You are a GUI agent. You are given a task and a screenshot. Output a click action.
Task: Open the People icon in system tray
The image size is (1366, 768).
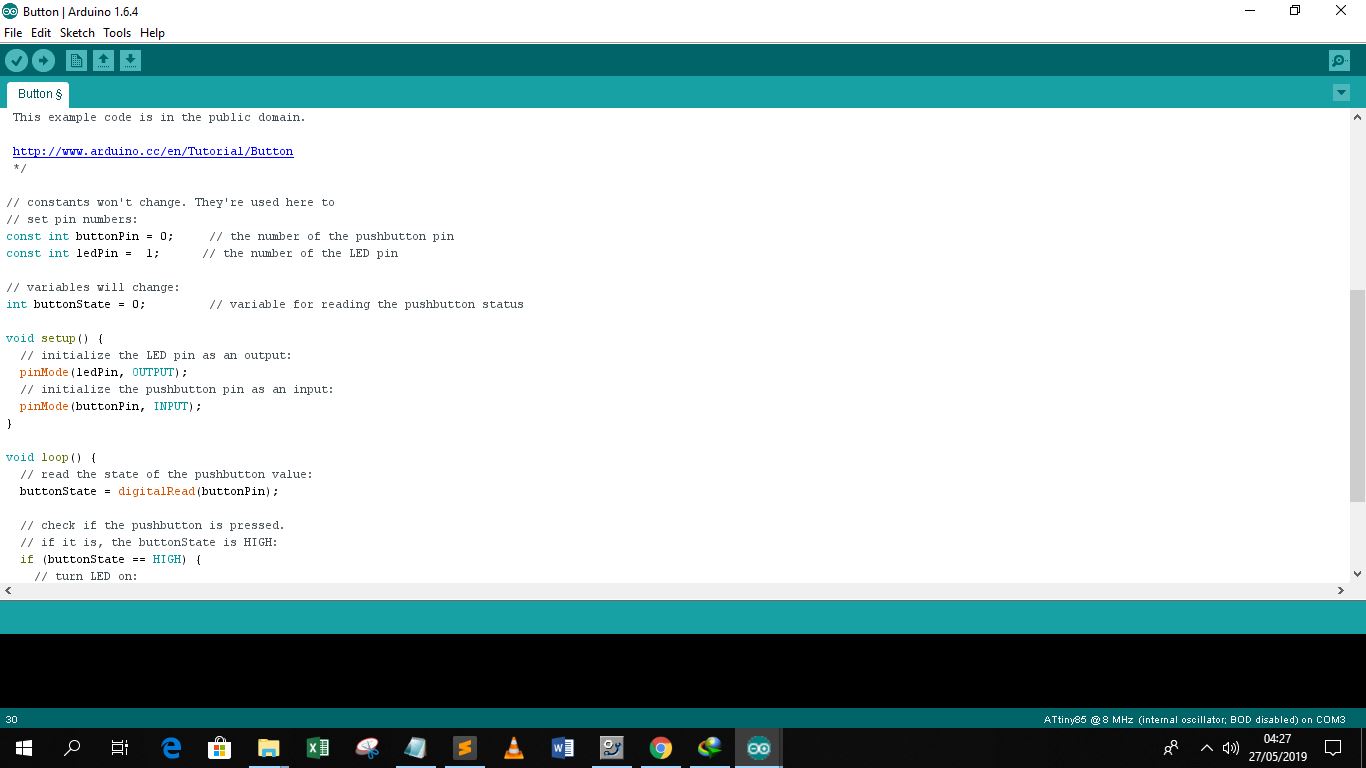point(1171,748)
